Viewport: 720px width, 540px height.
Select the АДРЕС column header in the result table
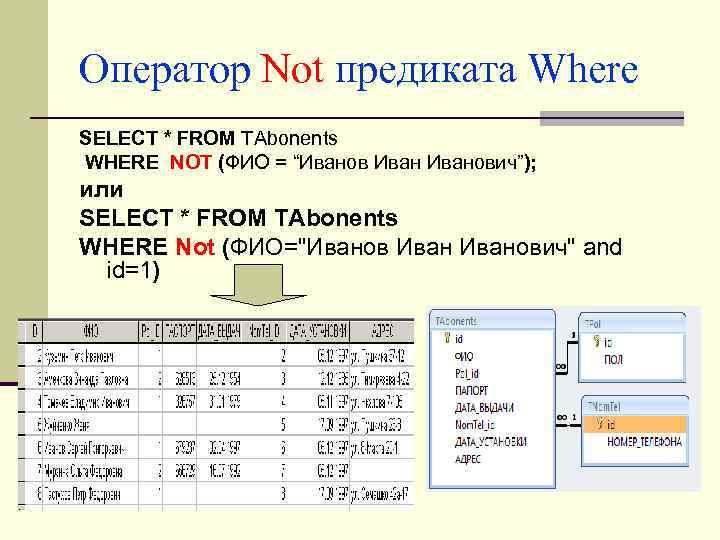point(382,331)
